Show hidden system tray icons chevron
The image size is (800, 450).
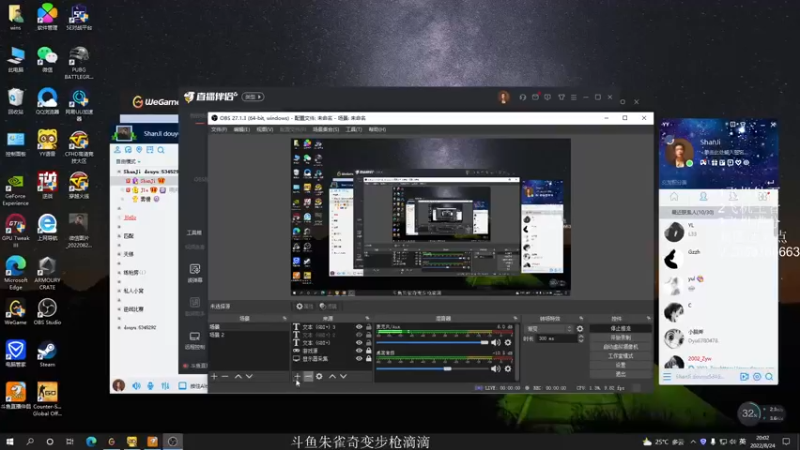pos(693,442)
